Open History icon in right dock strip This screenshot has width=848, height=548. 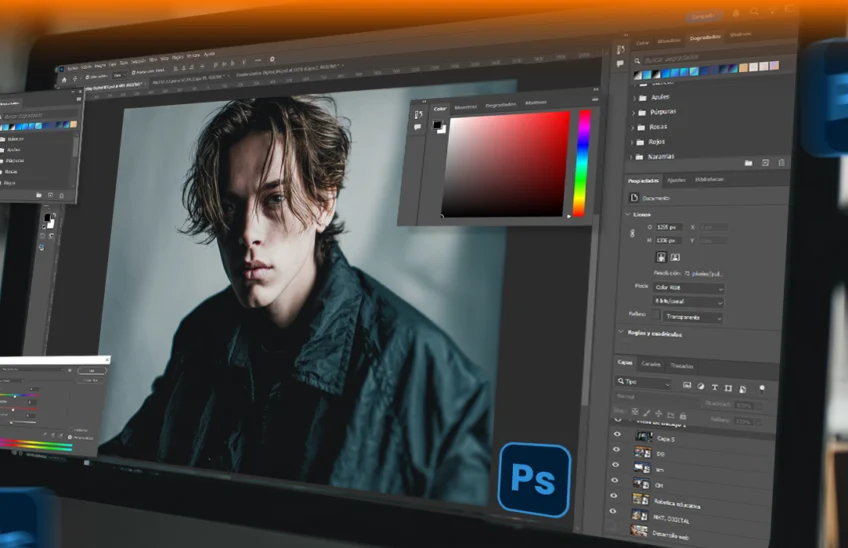pos(621,50)
